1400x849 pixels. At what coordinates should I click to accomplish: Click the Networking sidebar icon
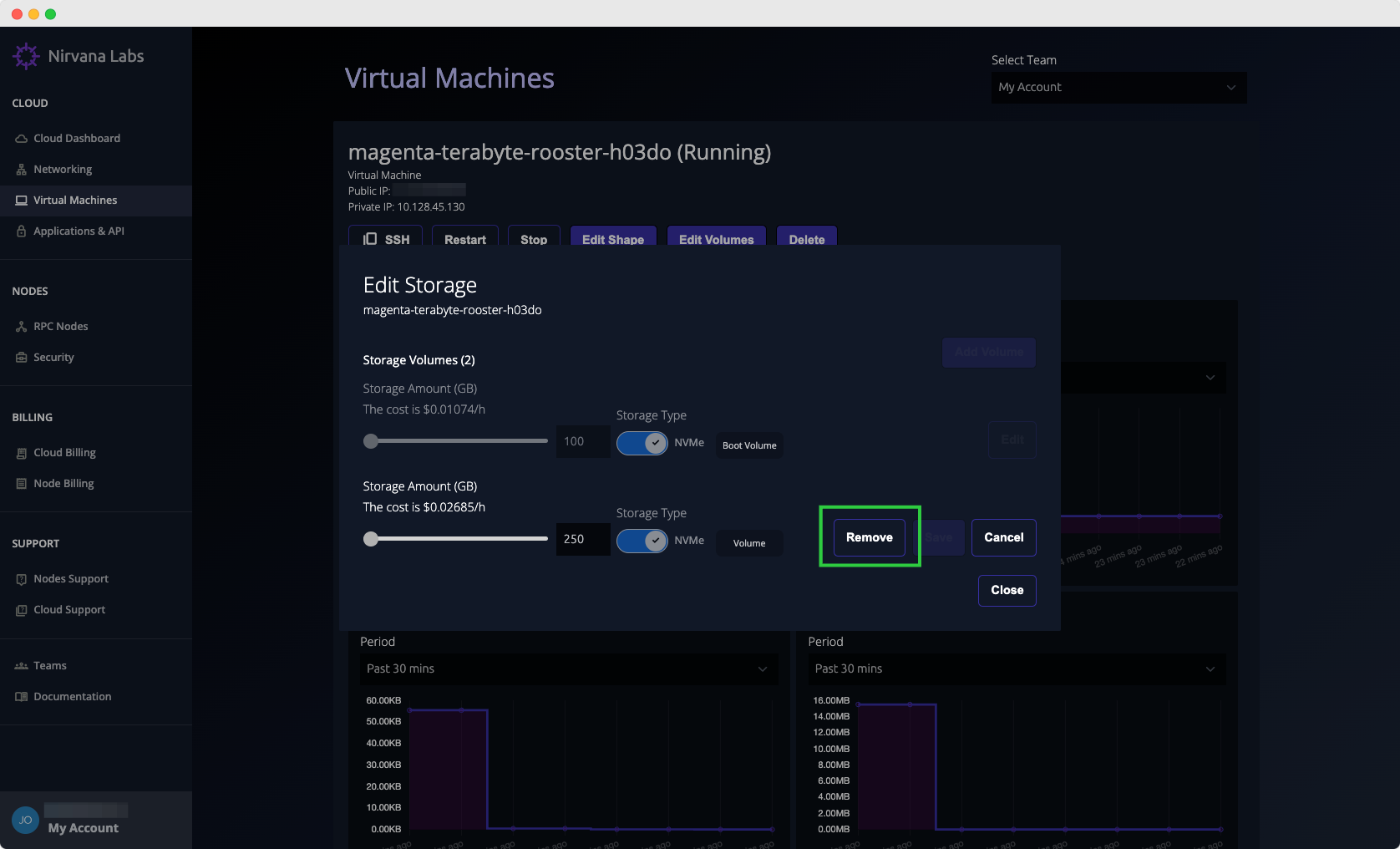coord(22,170)
